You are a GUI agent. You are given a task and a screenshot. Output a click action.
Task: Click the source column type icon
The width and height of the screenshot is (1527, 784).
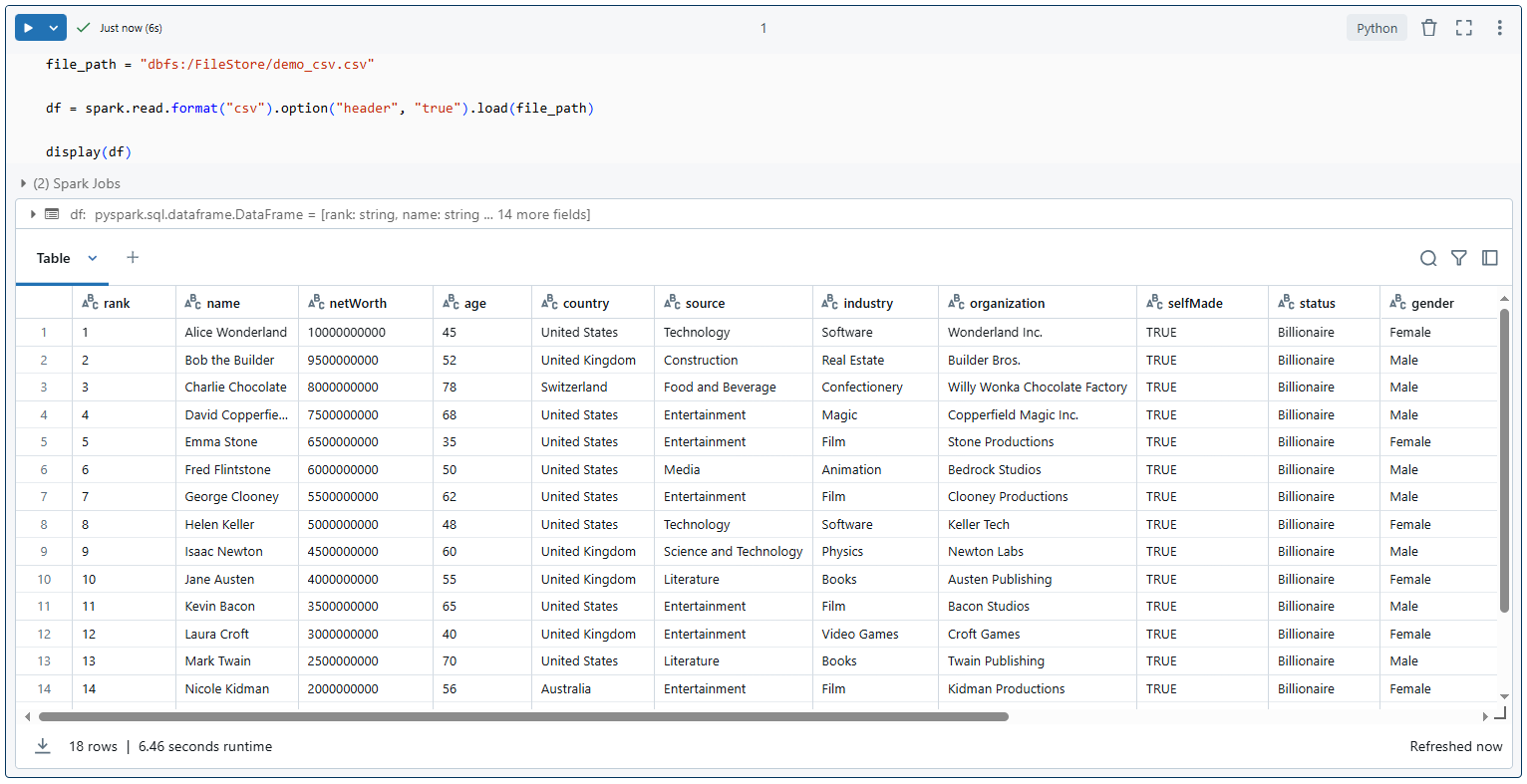(672, 302)
